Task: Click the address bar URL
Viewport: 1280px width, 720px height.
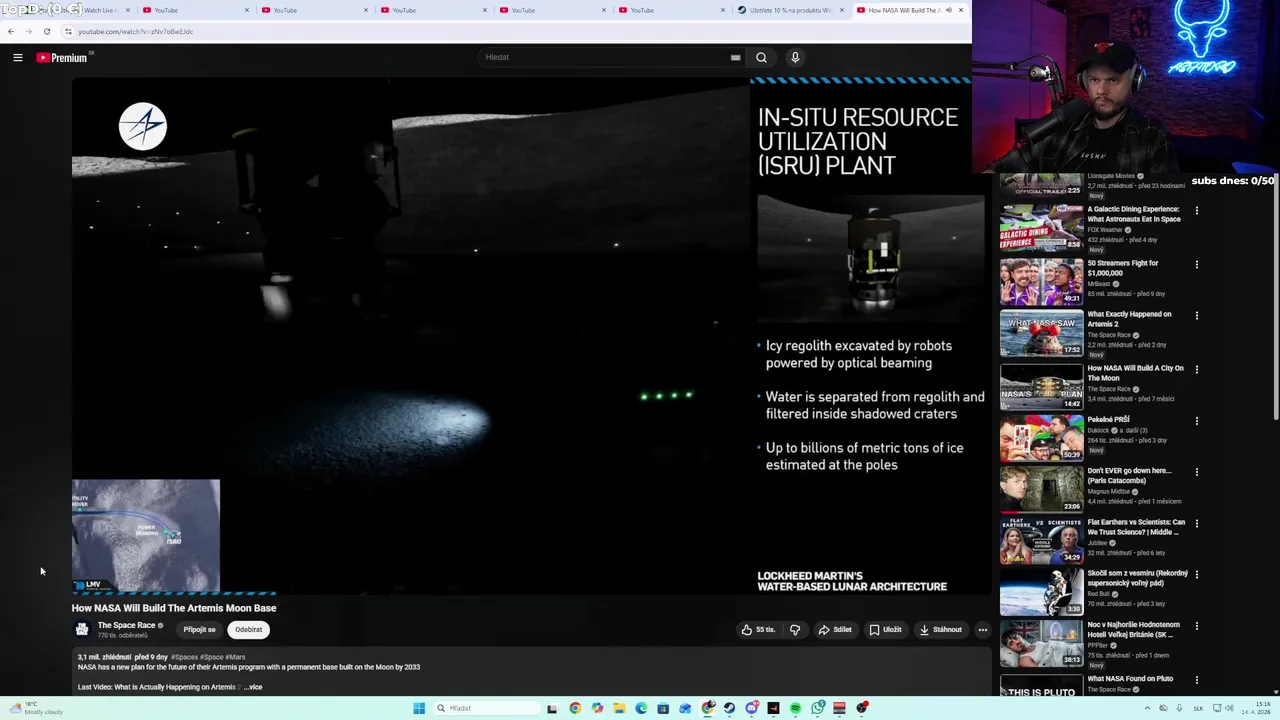Action: click(136, 31)
